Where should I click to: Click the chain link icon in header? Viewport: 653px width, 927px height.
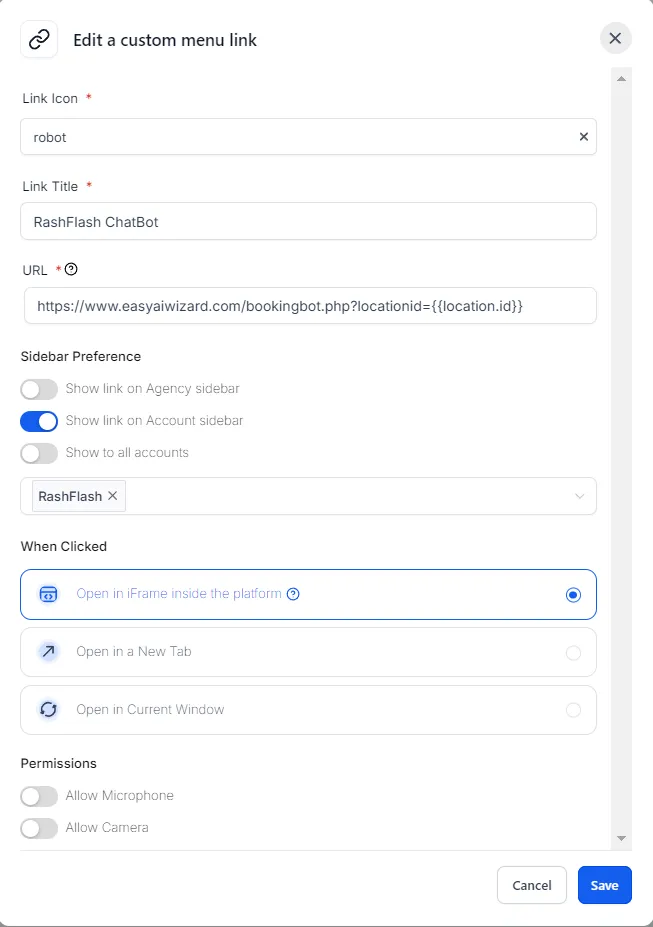pyautogui.click(x=39, y=40)
